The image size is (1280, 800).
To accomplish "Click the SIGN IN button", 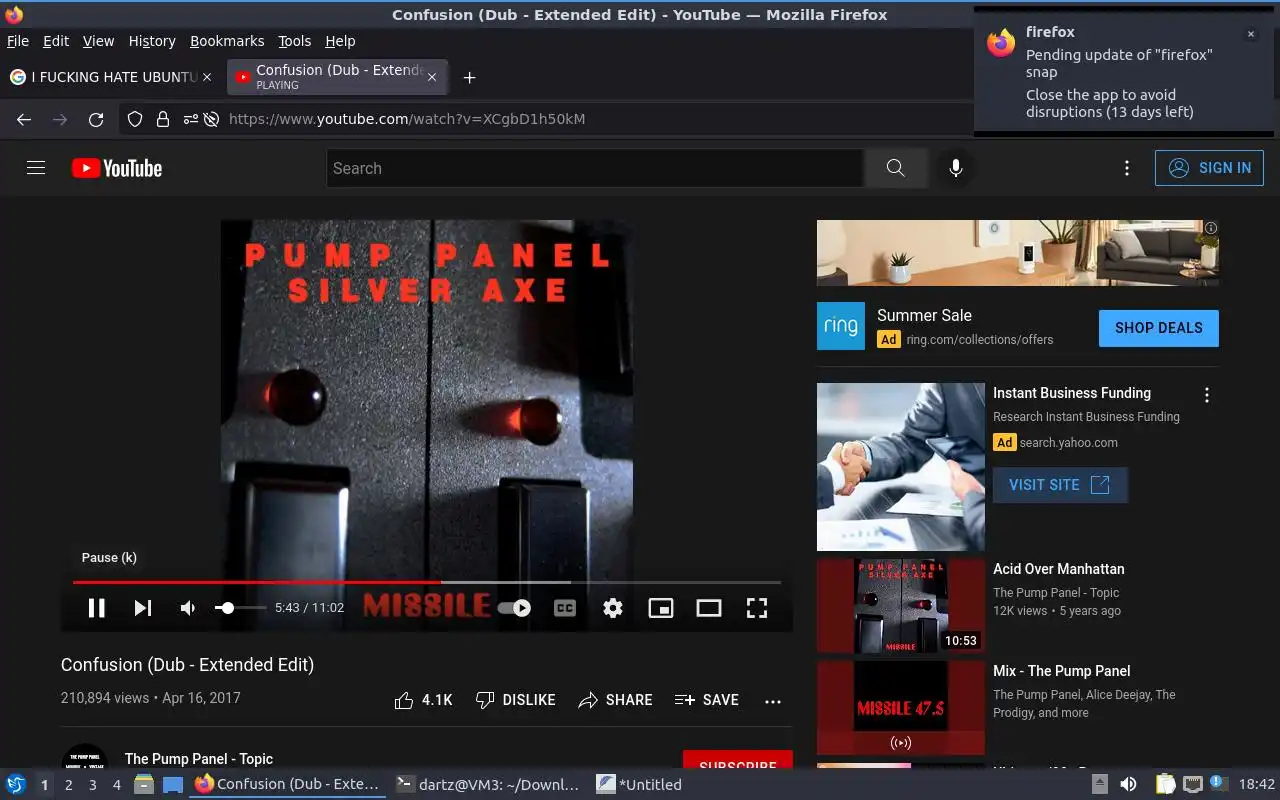I will [x=1209, y=168].
